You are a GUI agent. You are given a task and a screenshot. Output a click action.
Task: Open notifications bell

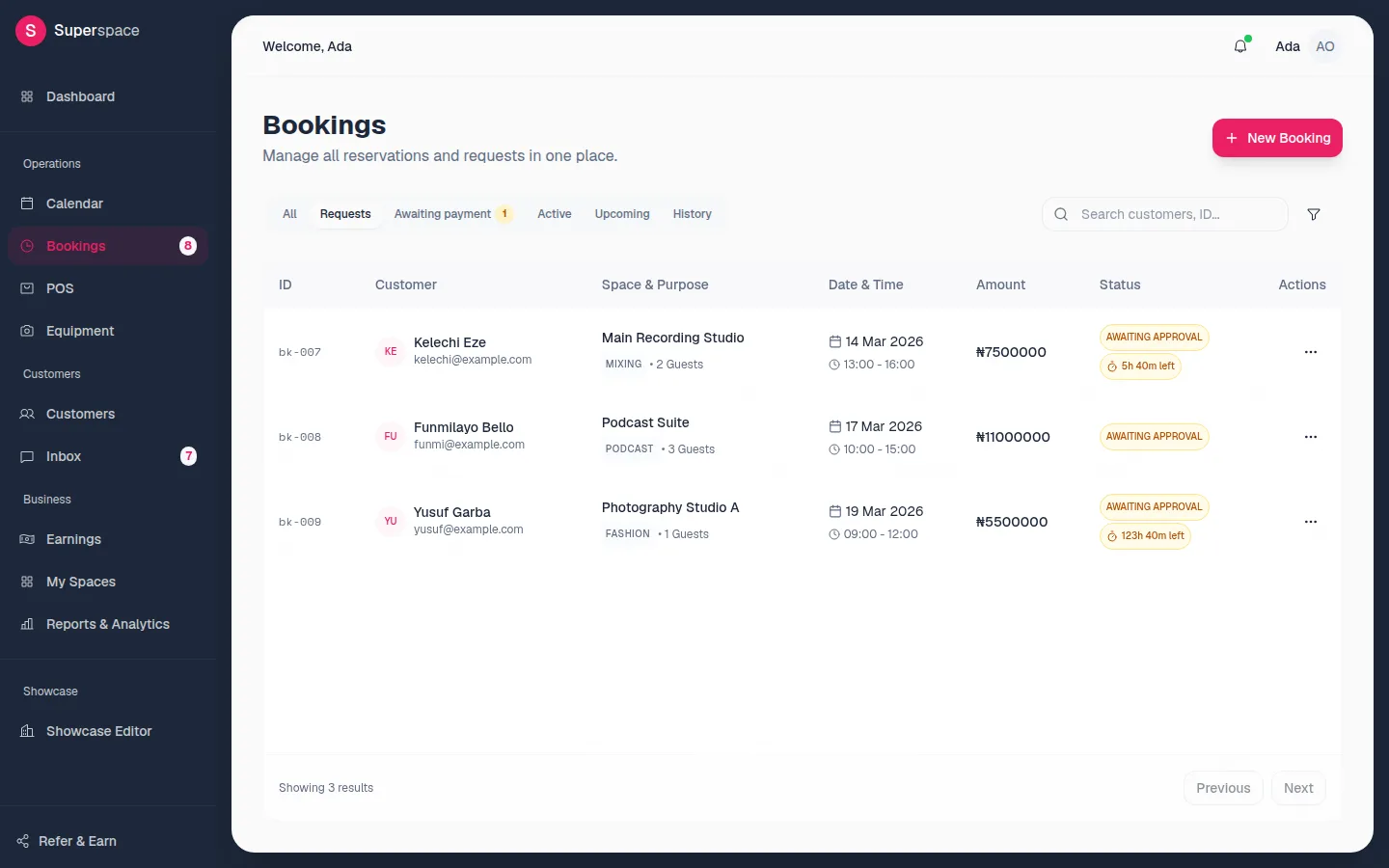tap(1240, 46)
